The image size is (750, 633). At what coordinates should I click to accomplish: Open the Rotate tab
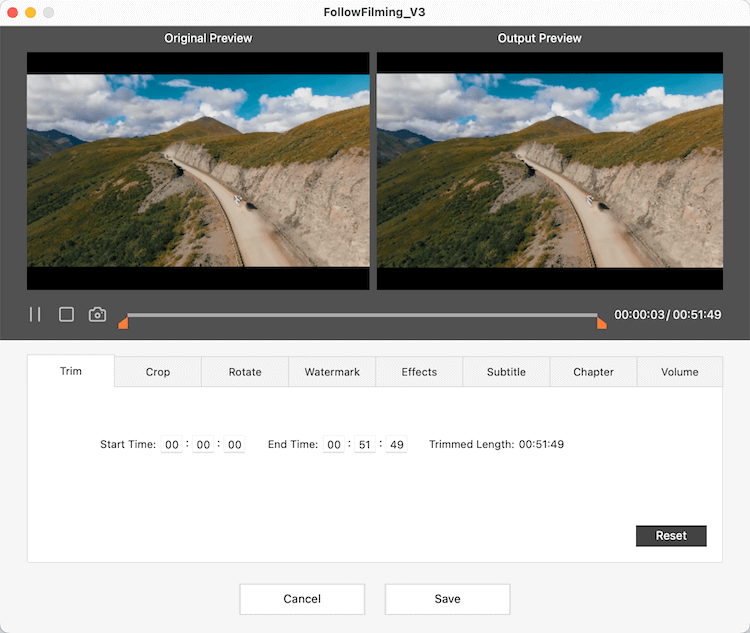click(245, 372)
